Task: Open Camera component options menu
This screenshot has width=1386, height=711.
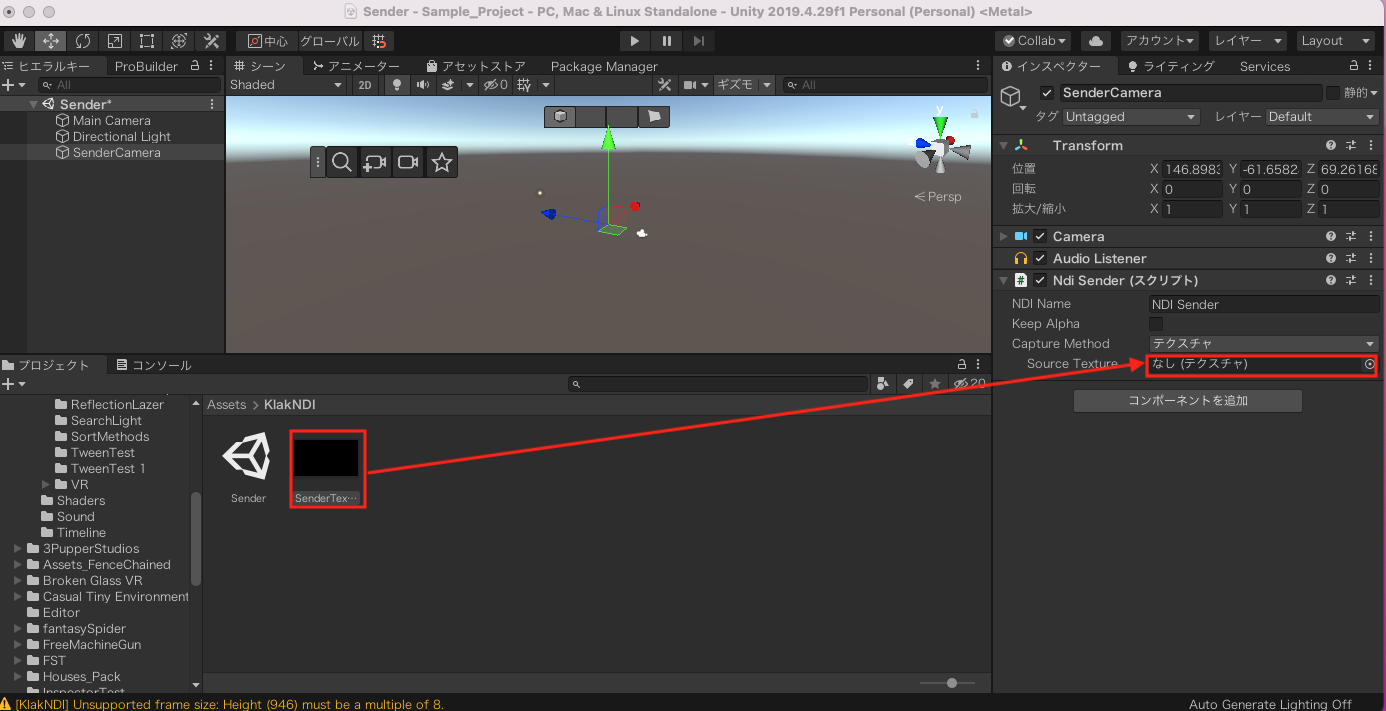Action: click(1371, 237)
